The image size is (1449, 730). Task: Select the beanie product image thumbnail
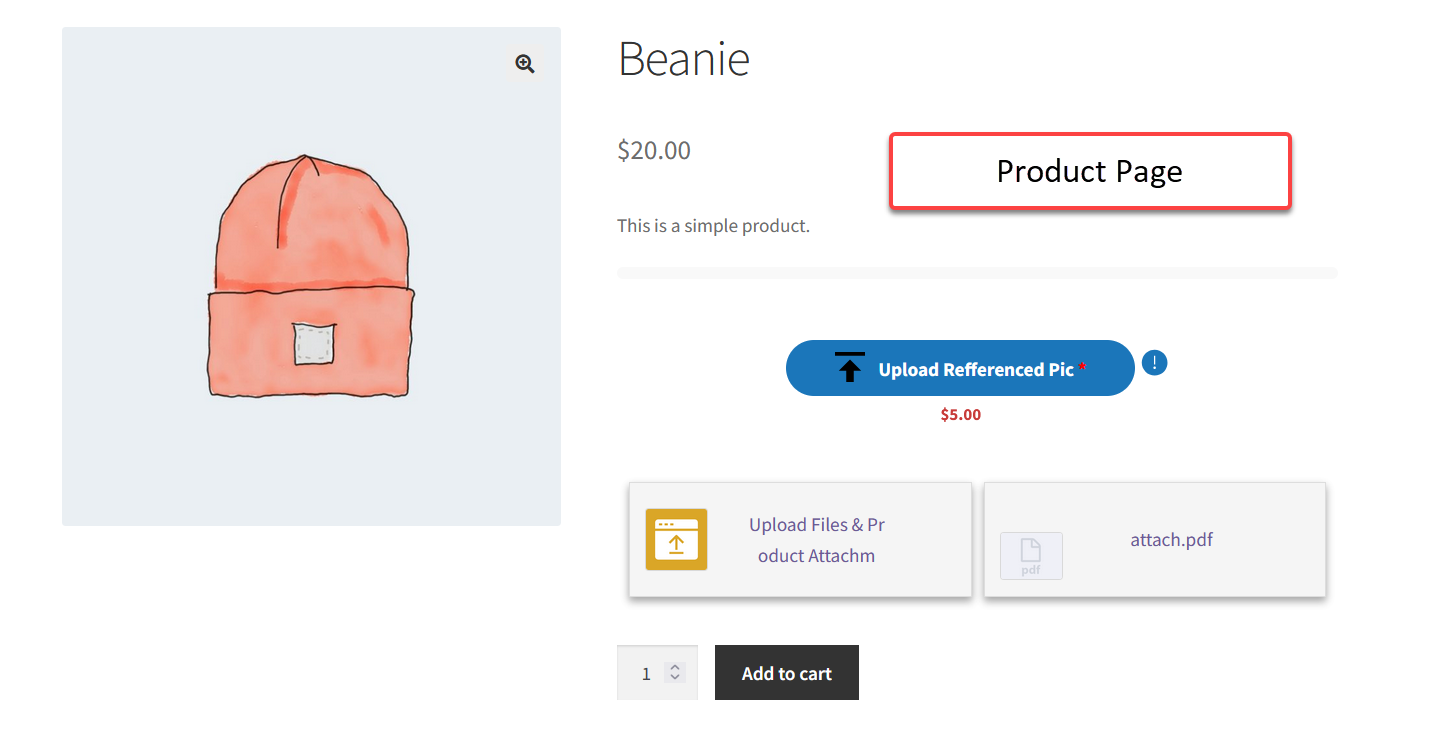tap(311, 276)
